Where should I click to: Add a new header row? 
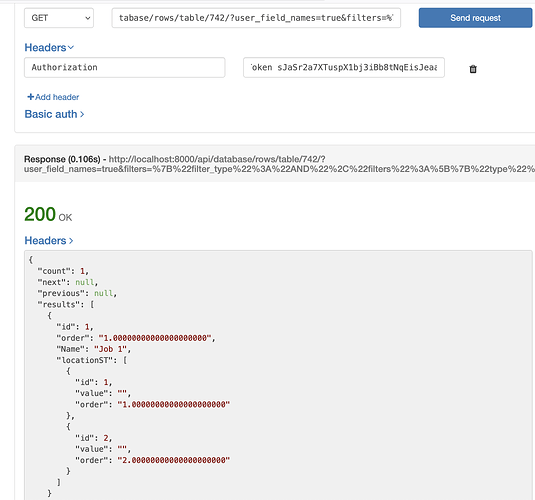(x=53, y=97)
